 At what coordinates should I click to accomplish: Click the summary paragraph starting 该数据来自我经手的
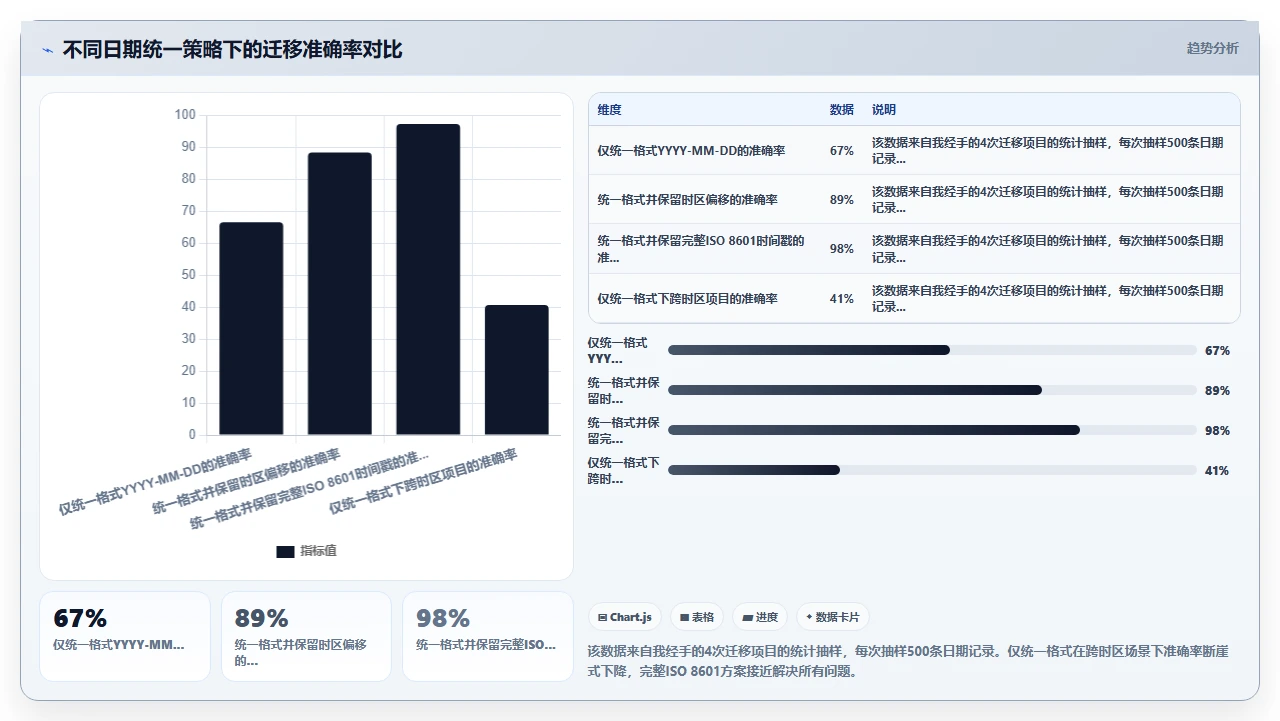(x=908, y=661)
